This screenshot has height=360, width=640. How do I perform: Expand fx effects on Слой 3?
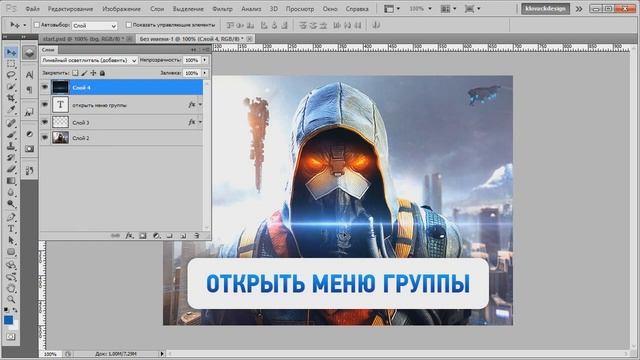[200, 122]
